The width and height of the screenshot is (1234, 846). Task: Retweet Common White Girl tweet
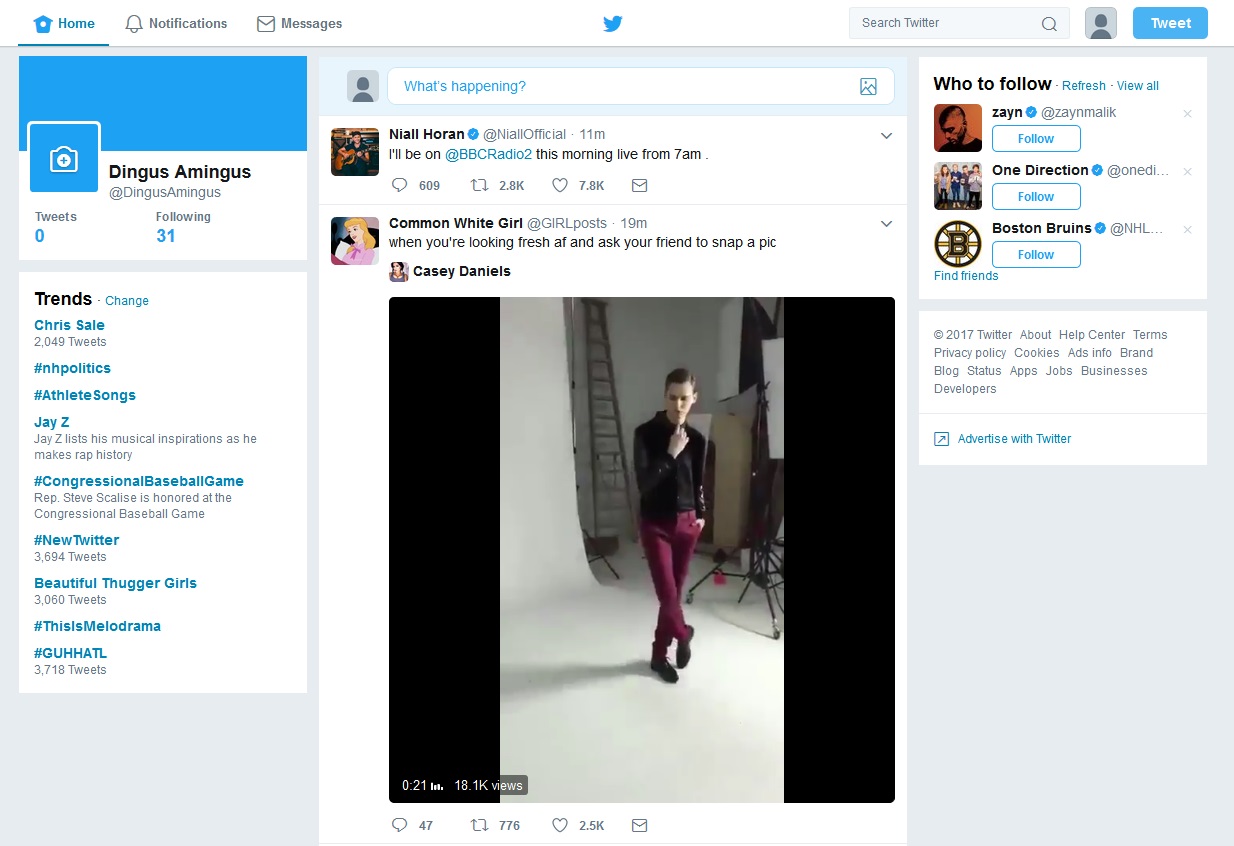point(480,825)
